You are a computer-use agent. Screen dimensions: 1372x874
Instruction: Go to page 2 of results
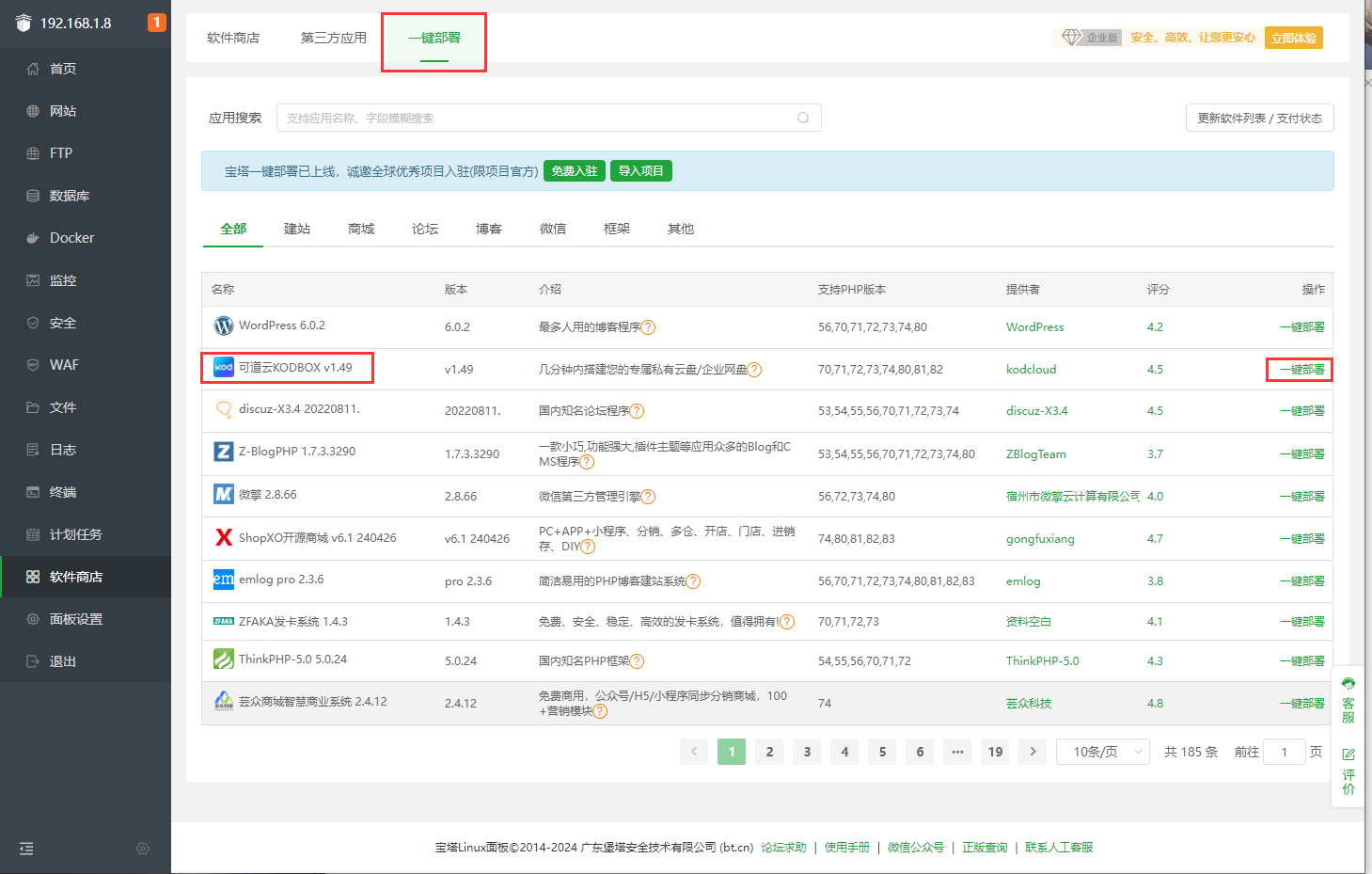coord(769,752)
